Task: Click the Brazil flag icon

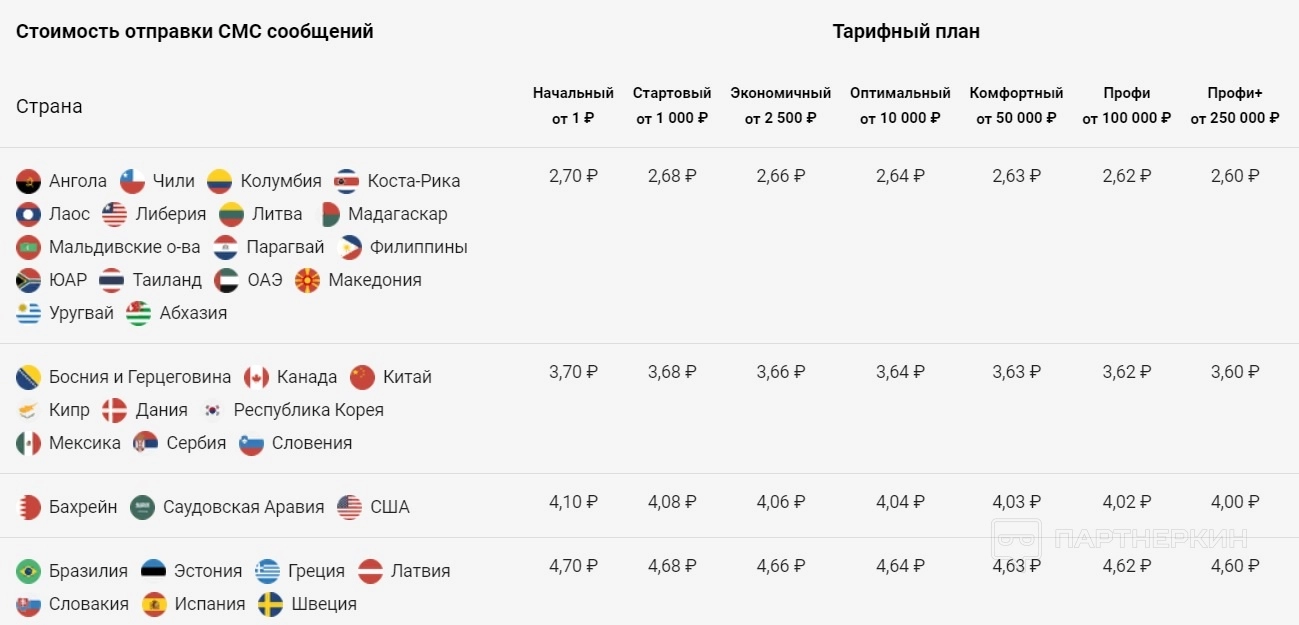Action: click(29, 571)
